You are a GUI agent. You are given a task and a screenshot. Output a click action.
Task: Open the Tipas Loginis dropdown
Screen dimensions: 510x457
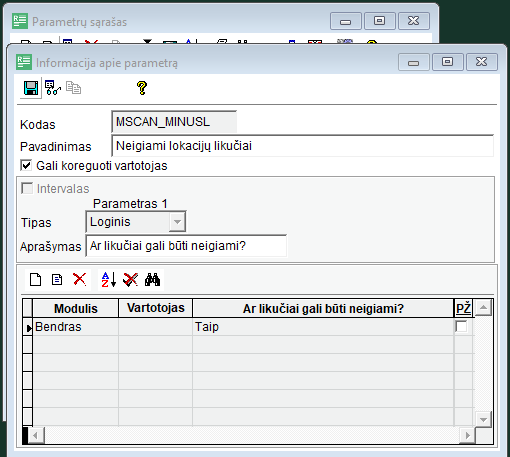click(177, 222)
